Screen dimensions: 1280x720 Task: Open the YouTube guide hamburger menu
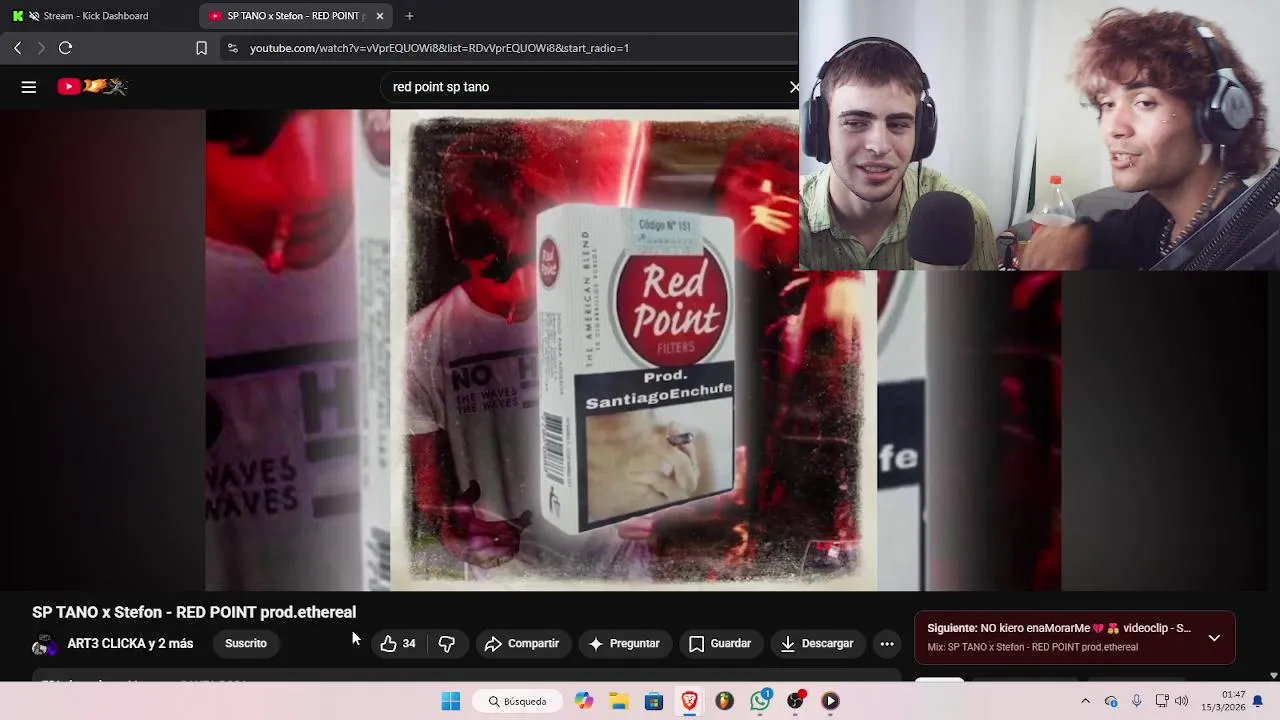pos(29,87)
